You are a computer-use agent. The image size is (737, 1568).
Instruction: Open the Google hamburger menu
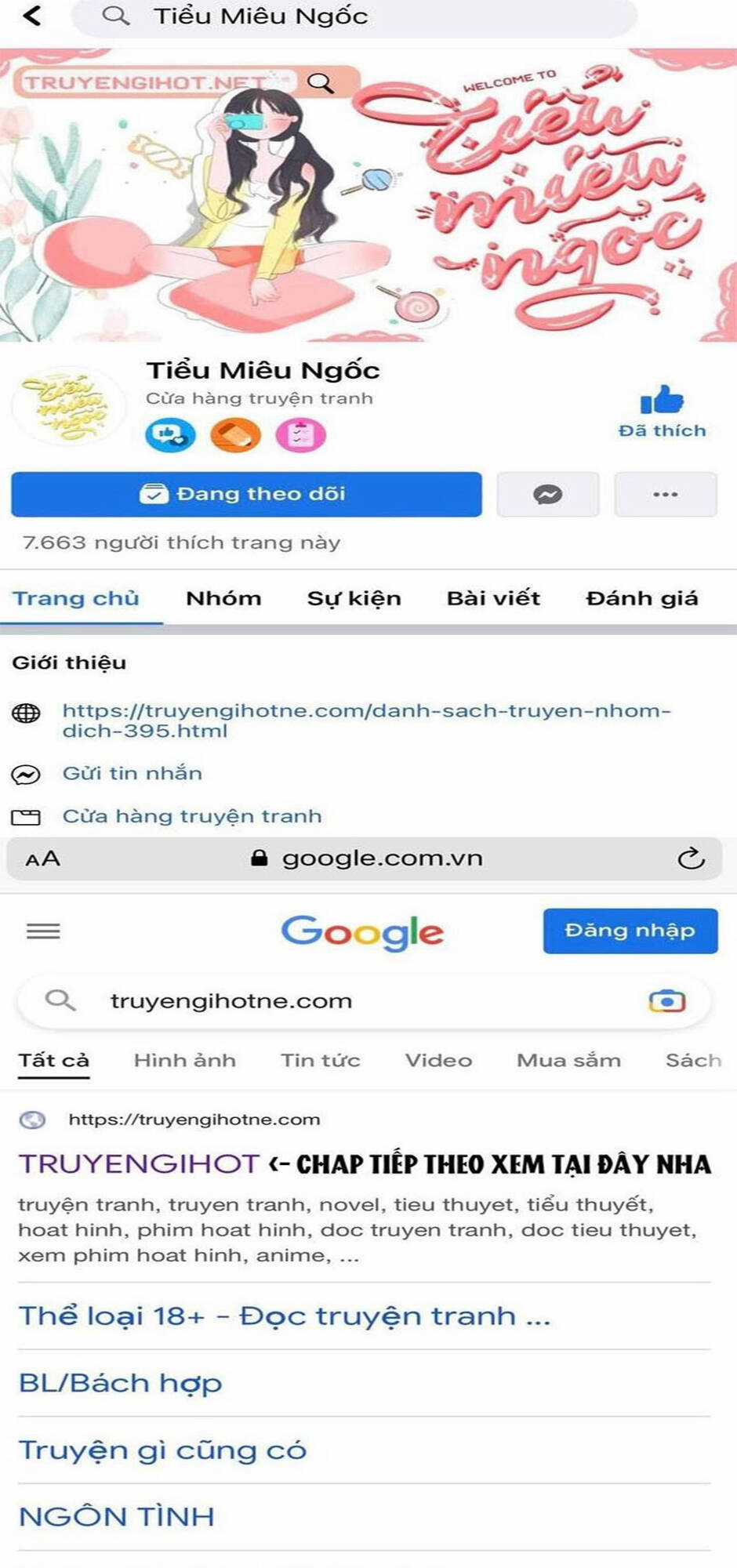pyautogui.click(x=43, y=931)
